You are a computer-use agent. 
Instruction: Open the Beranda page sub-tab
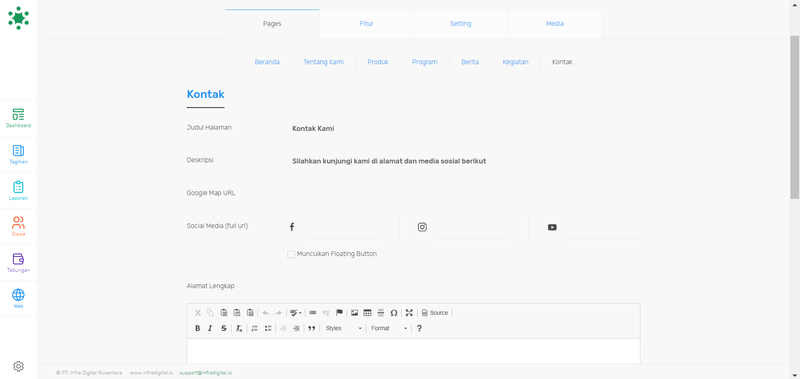click(267, 62)
